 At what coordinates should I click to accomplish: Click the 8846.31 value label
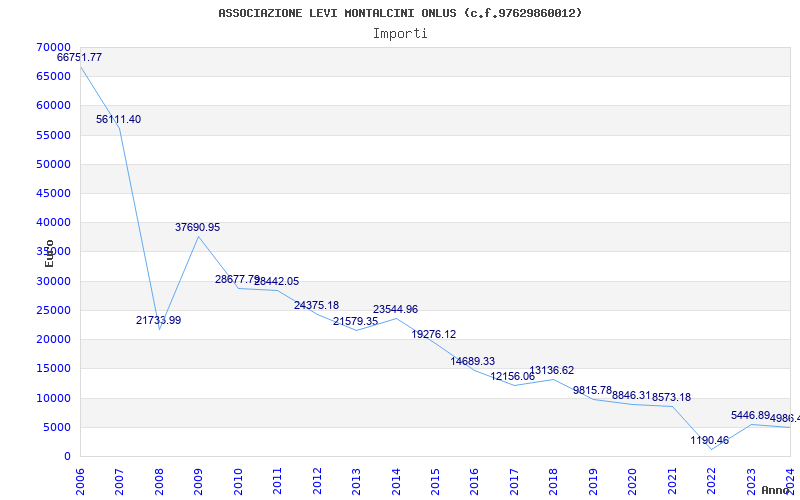click(631, 395)
